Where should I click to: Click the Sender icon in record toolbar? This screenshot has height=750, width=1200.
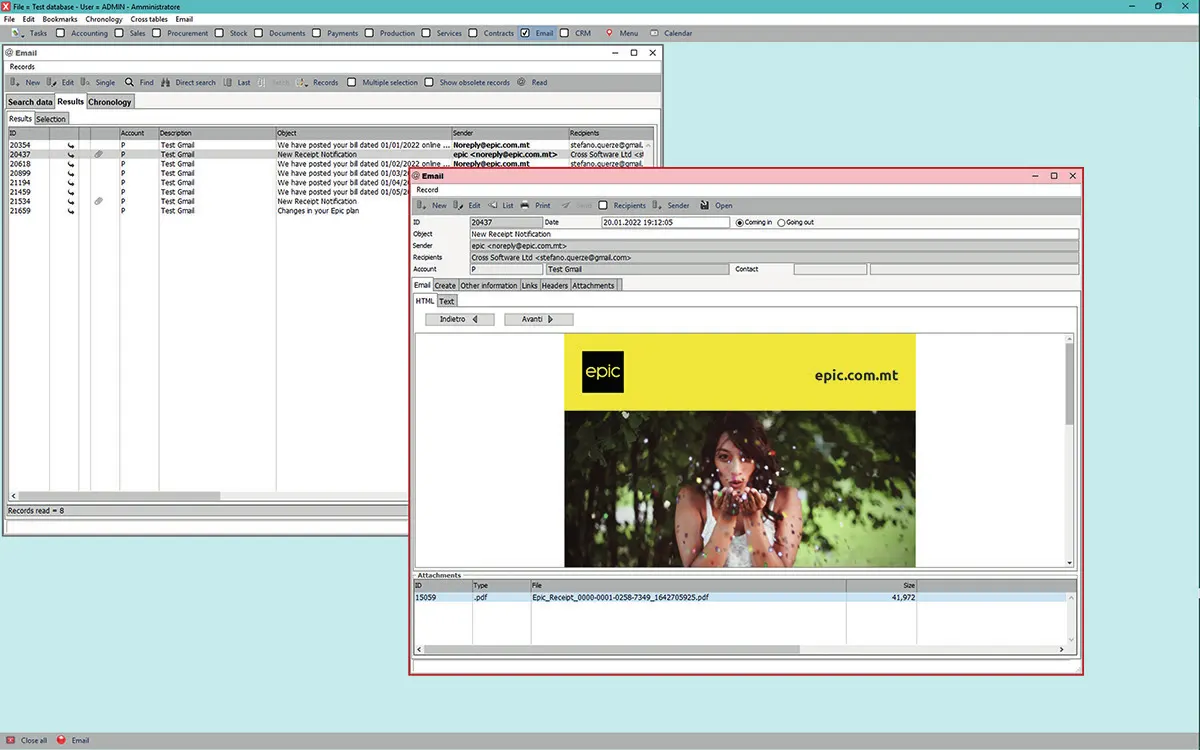pyautogui.click(x=657, y=205)
